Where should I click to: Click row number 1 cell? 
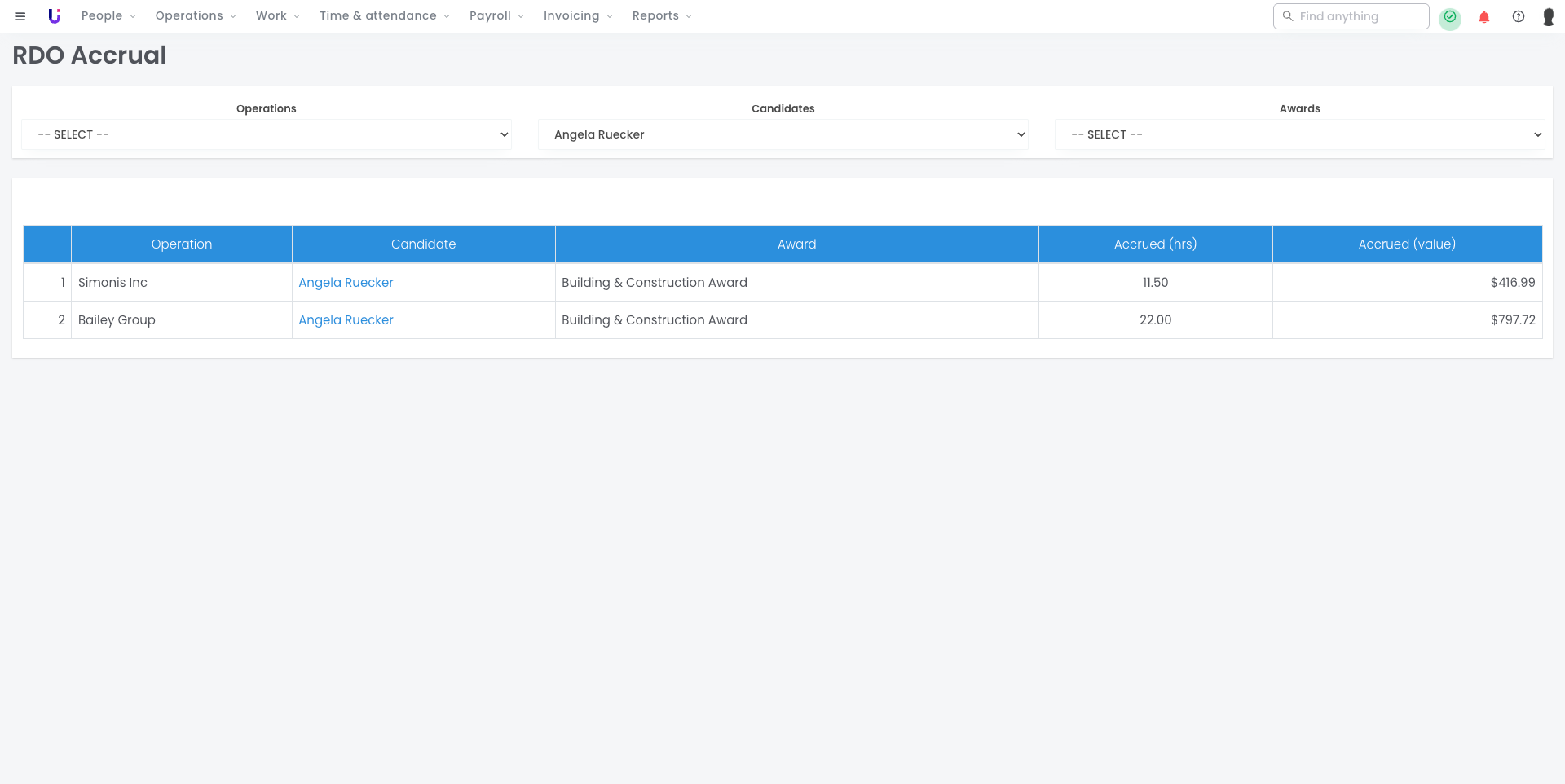click(47, 283)
